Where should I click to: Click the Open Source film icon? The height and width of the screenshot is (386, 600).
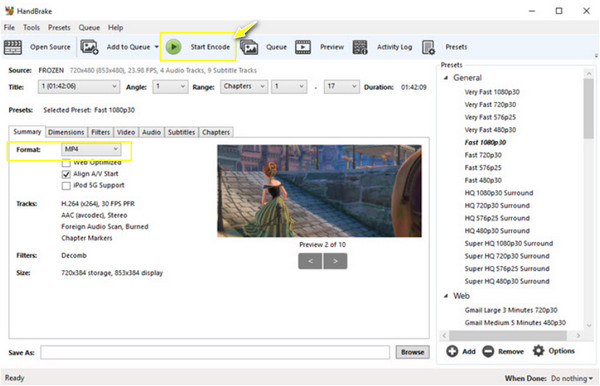(13, 47)
